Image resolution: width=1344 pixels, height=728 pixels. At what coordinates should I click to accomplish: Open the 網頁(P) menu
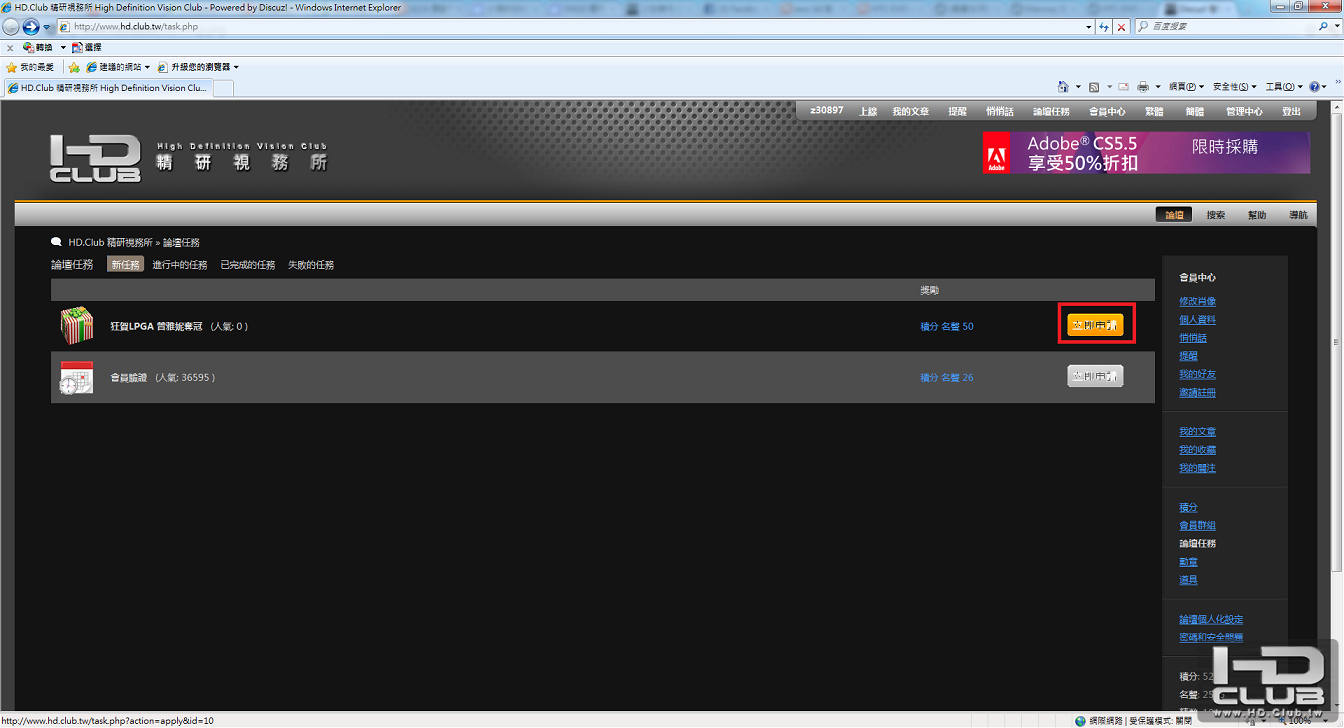click(1187, 87)
